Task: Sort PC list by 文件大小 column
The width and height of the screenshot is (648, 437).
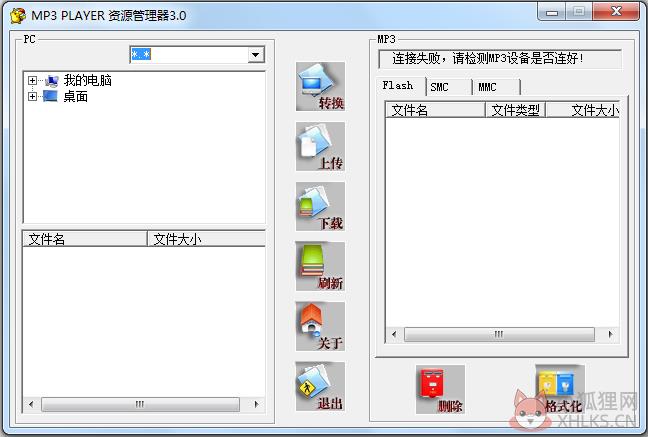Action: tap(207, 239)
